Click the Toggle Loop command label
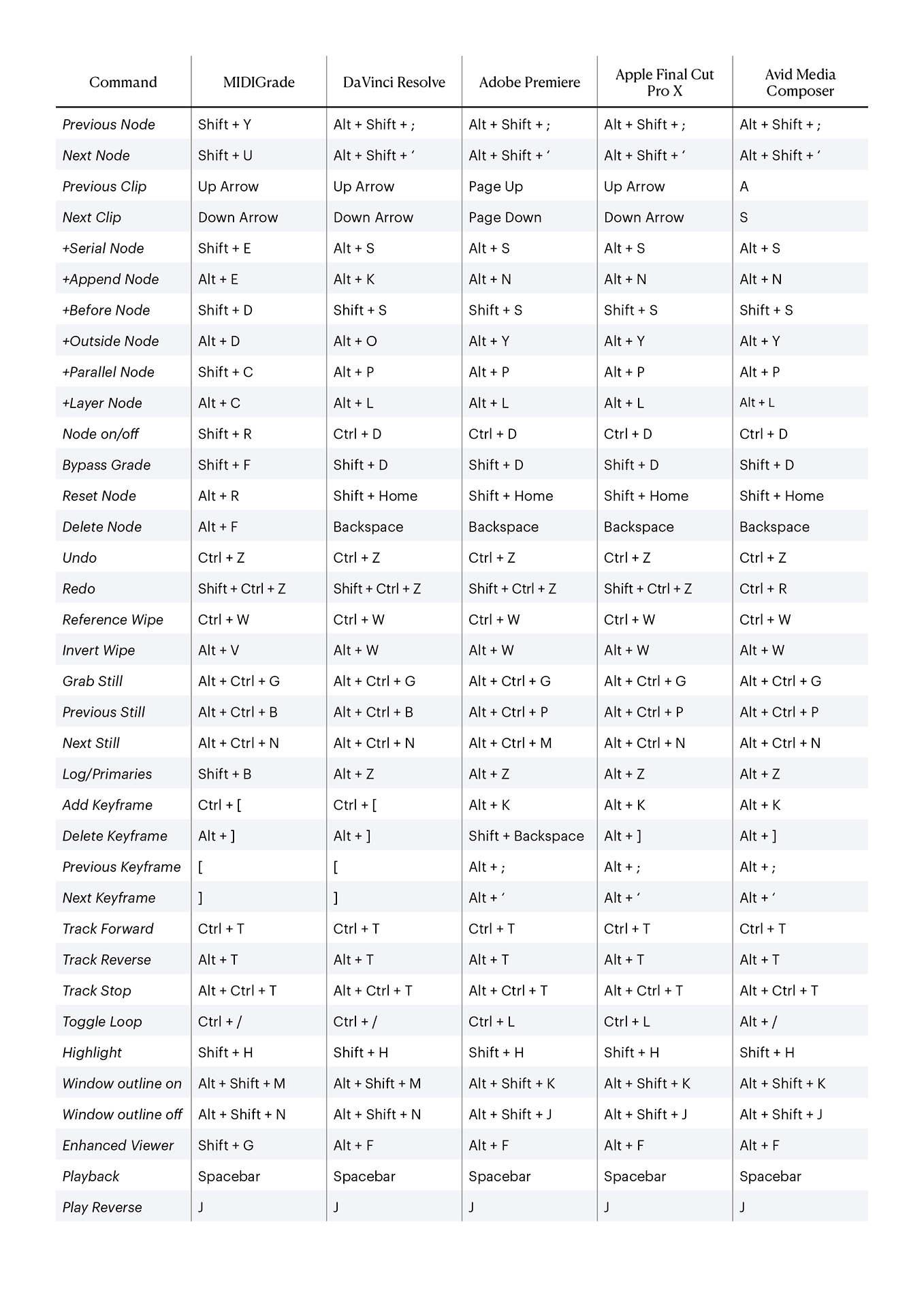 102,1022
